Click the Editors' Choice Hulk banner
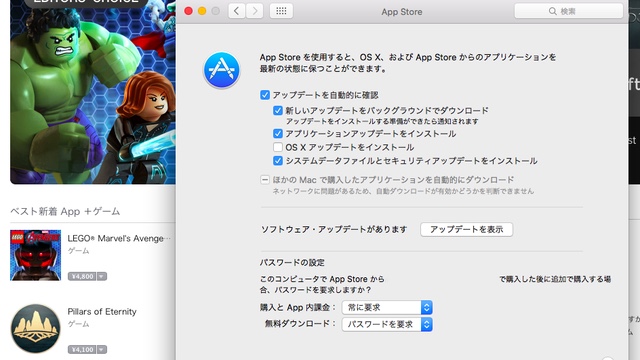This screenshot has width=640, height=360. (x=93, y=92)
